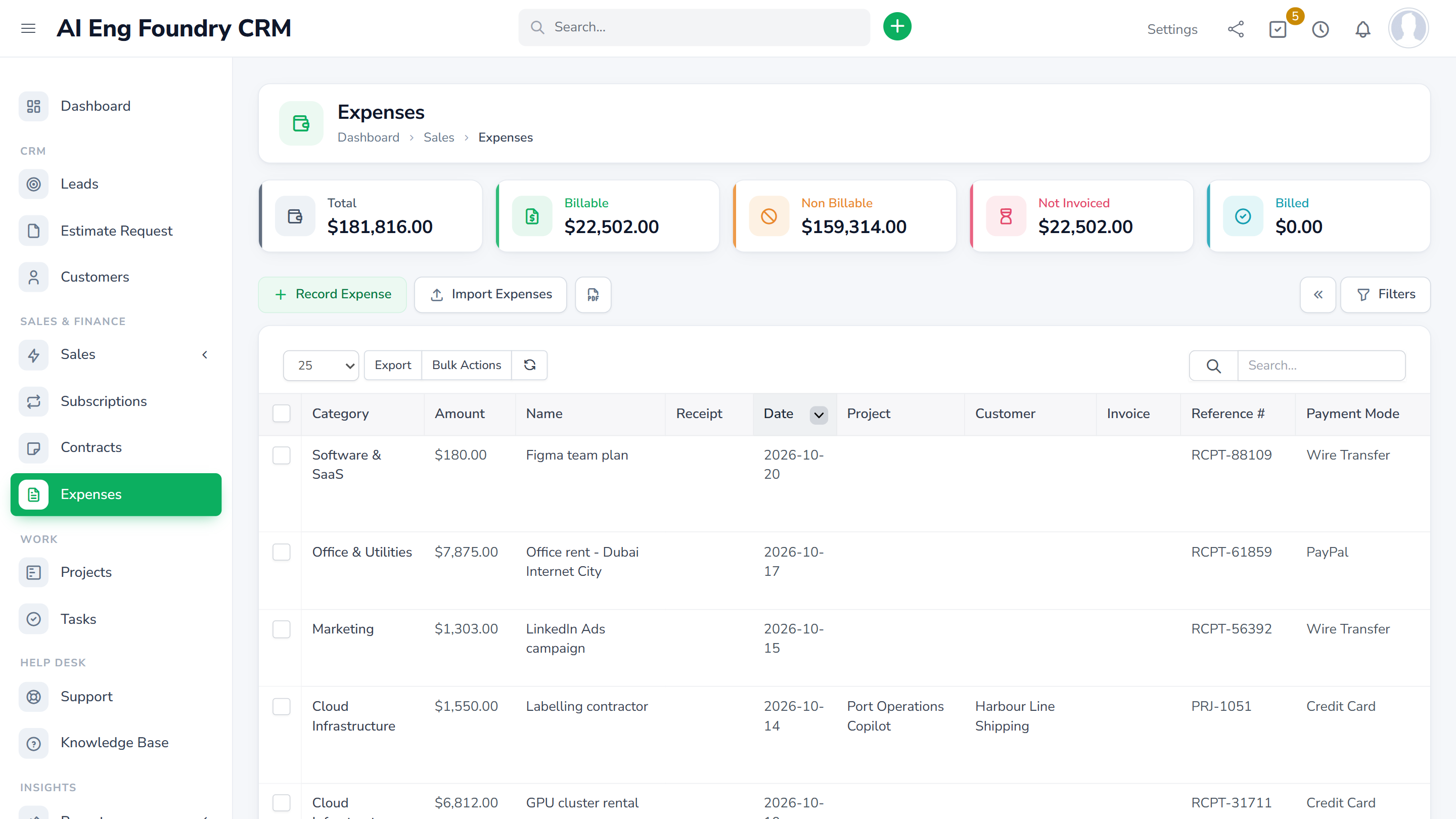This screenshot has height=819, width=1456.
Task: Open Contracts in sidebar
Action: (x=116, y=447)
